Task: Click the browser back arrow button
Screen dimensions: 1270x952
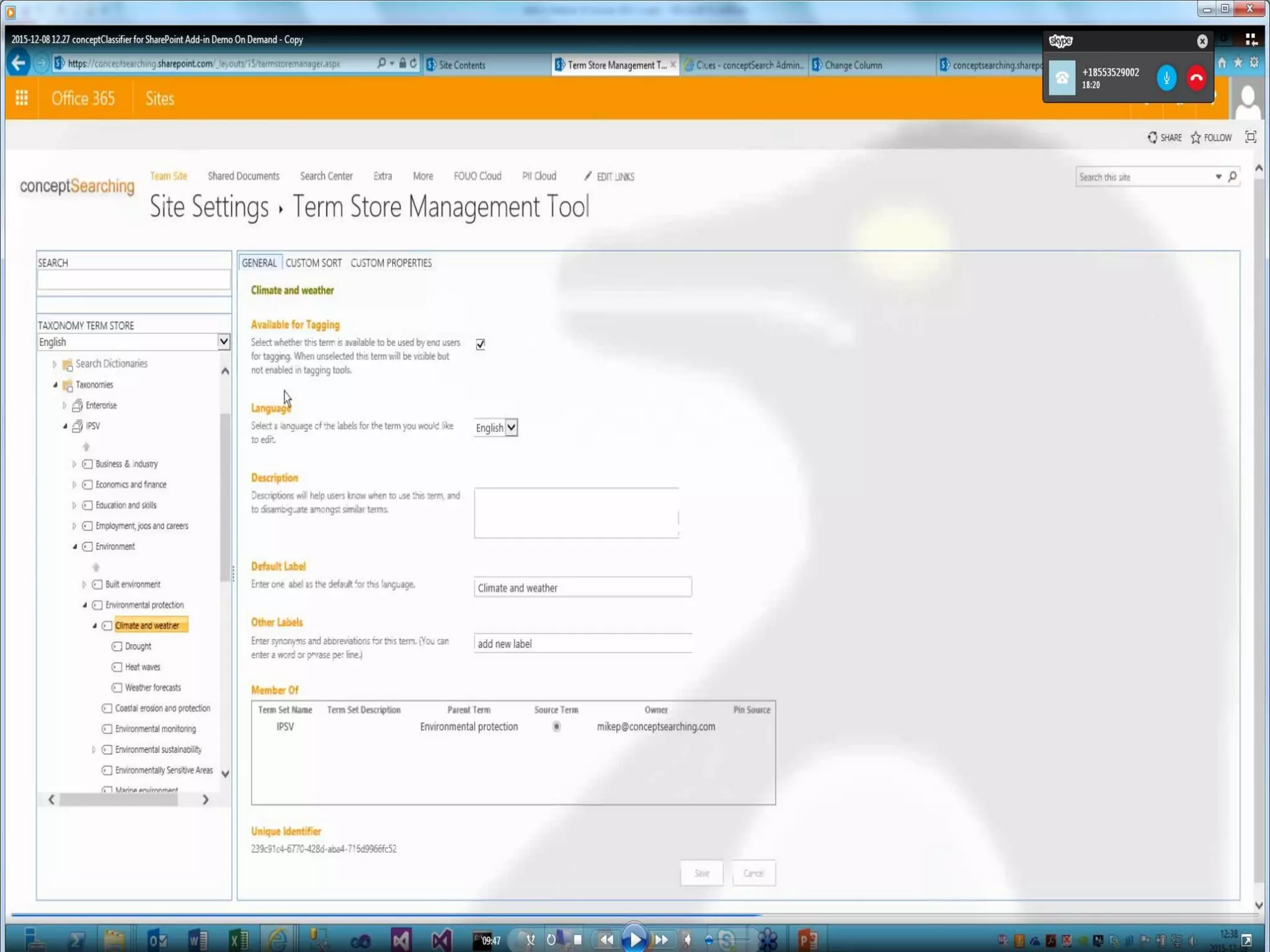Action: click(19, 63)
